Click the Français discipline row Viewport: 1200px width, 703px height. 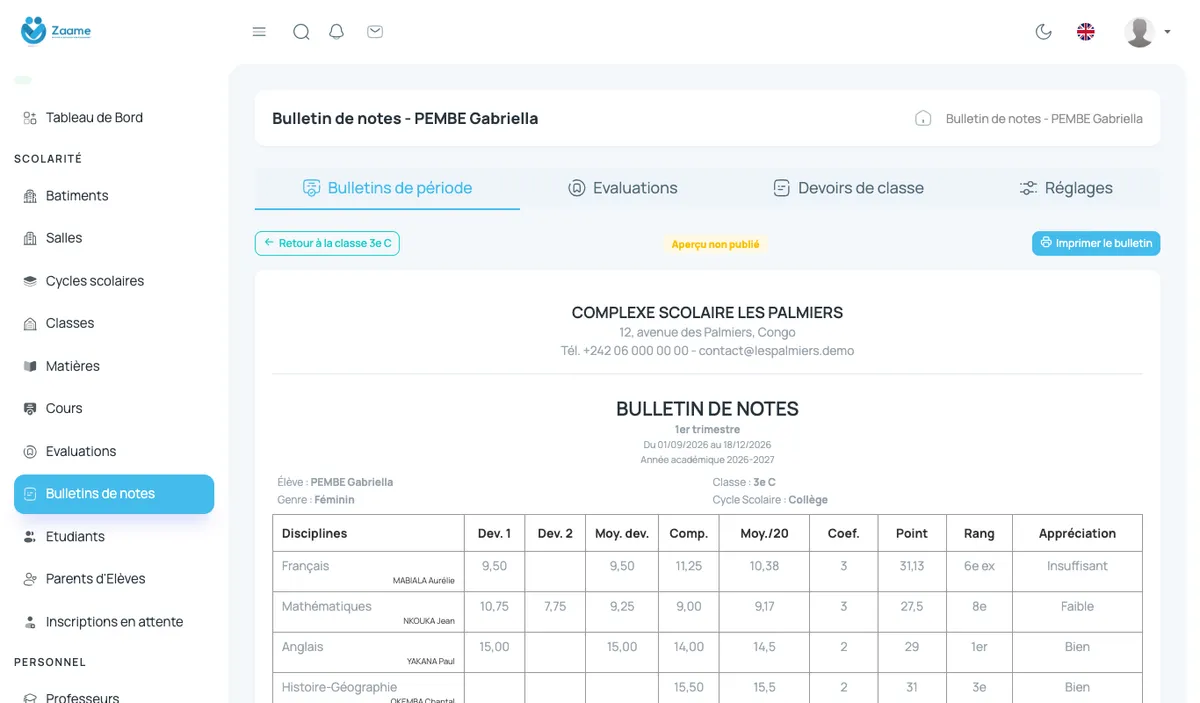click(707, 571)
